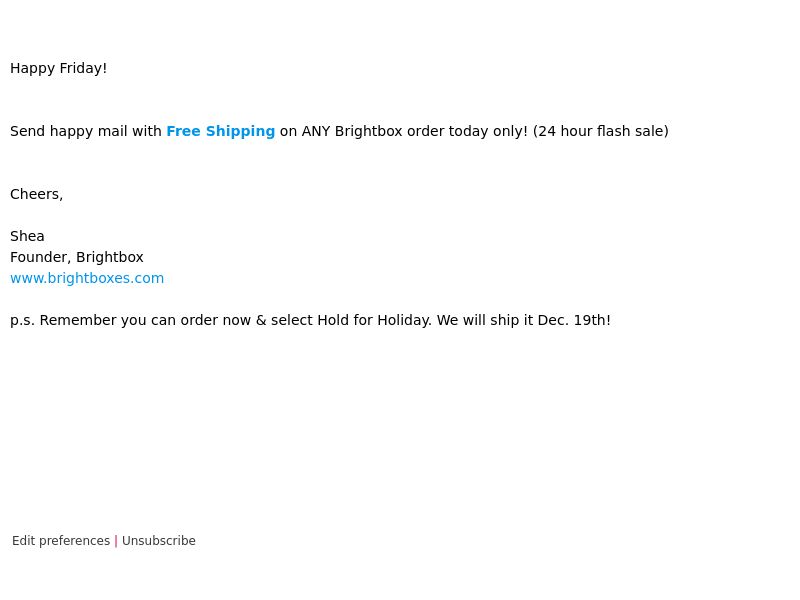Open the Free Shipping link

pos(220,131)
